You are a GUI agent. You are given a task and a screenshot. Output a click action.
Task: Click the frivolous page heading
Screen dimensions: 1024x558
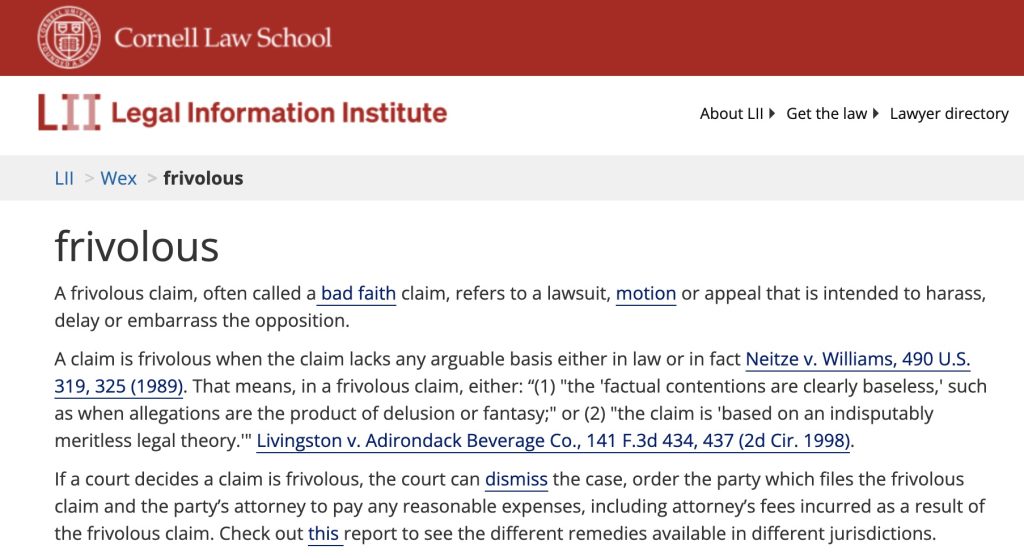(x=137, y=246)
